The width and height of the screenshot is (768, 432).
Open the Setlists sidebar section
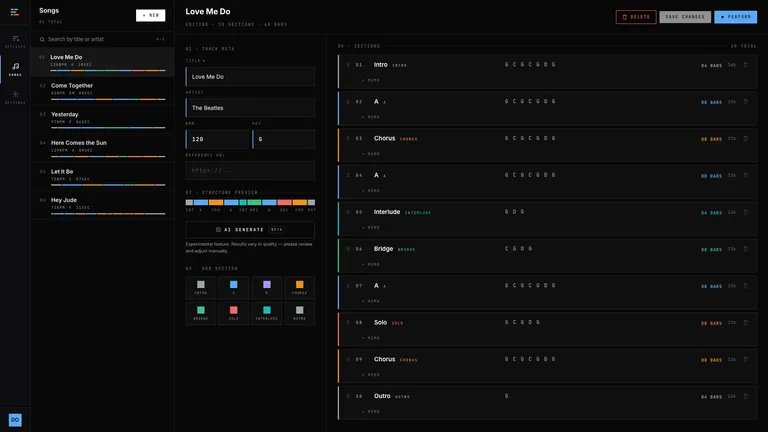coord(15,42)
